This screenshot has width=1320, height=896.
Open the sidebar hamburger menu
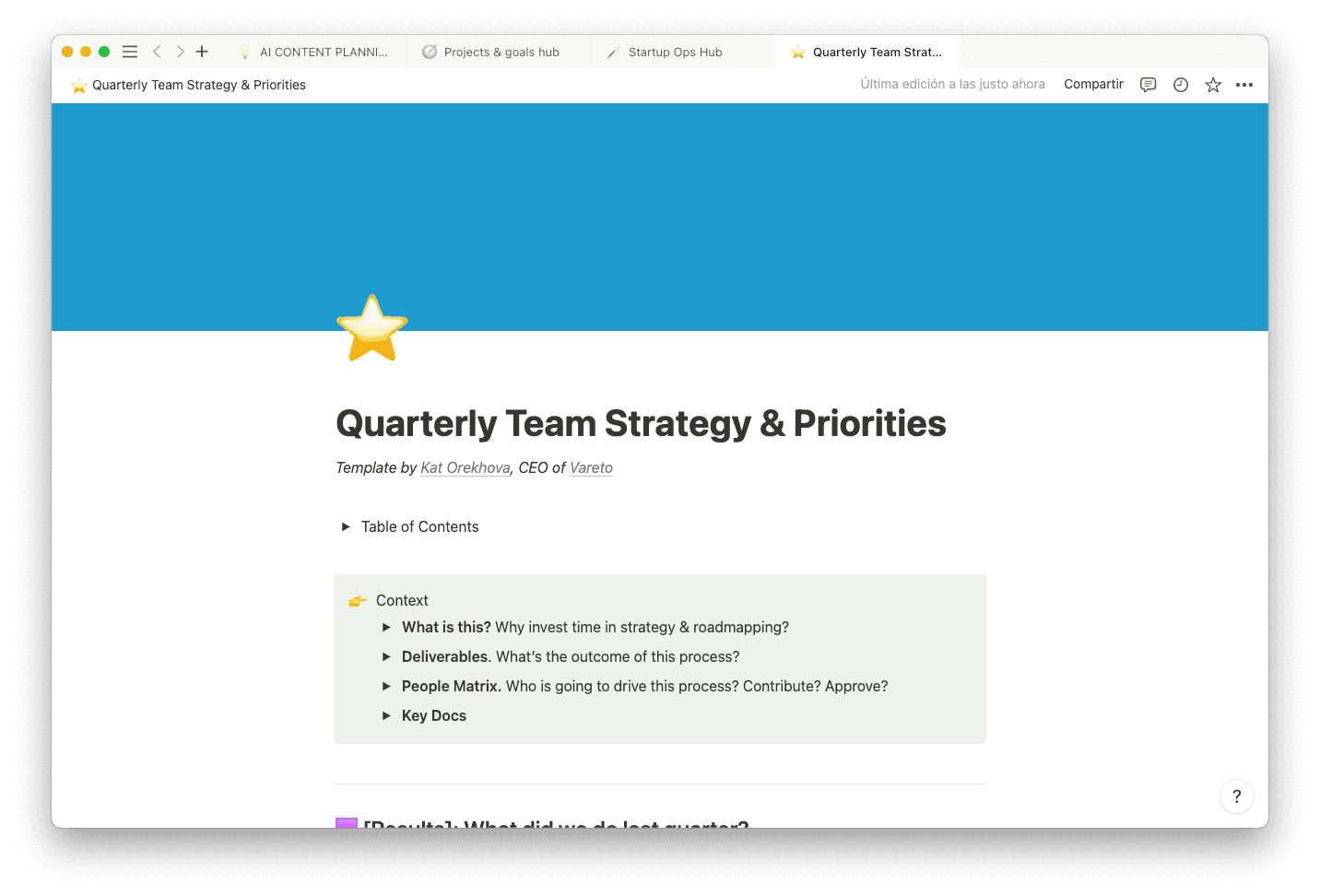[130, 52]
